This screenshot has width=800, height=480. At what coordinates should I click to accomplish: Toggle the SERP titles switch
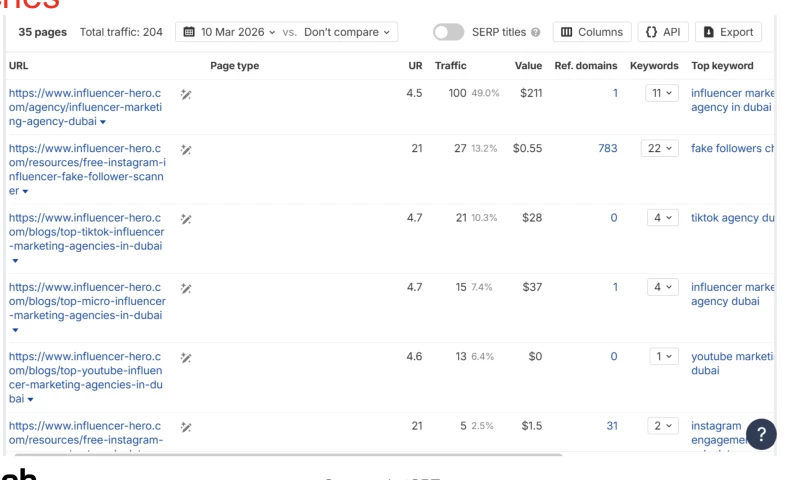click(x=448, y=32)
